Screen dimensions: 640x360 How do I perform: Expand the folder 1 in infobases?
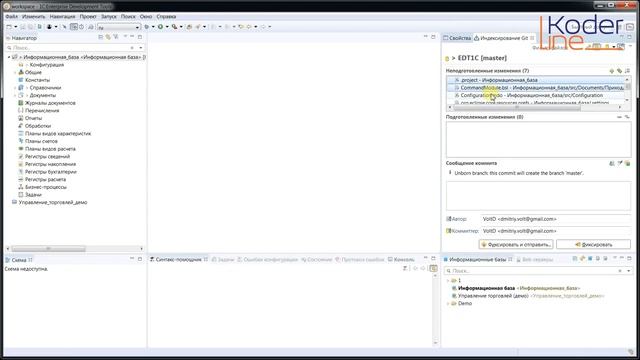(448, 281)
